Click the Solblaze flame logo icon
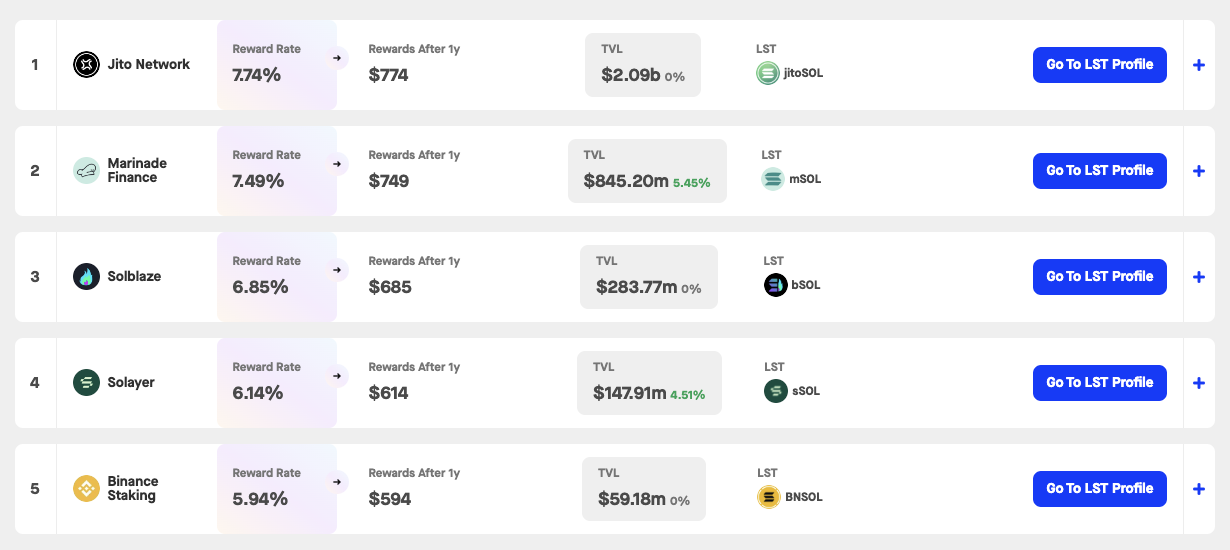Image resolution: width=1230 pixels, height=550 pixels. 87,277
